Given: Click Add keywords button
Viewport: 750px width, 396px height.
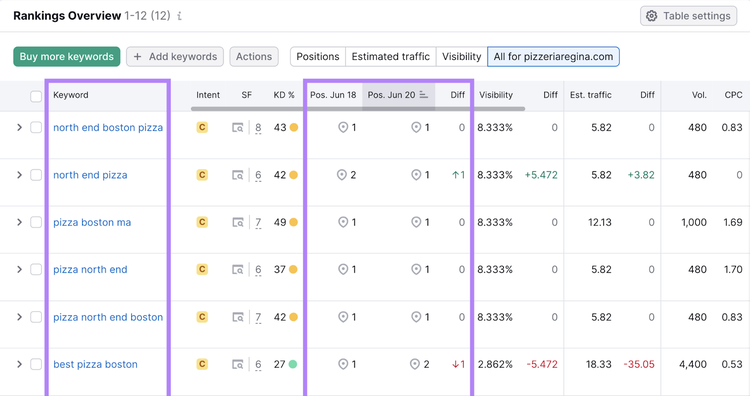Looking at the screenshot, I should (175, 56).
